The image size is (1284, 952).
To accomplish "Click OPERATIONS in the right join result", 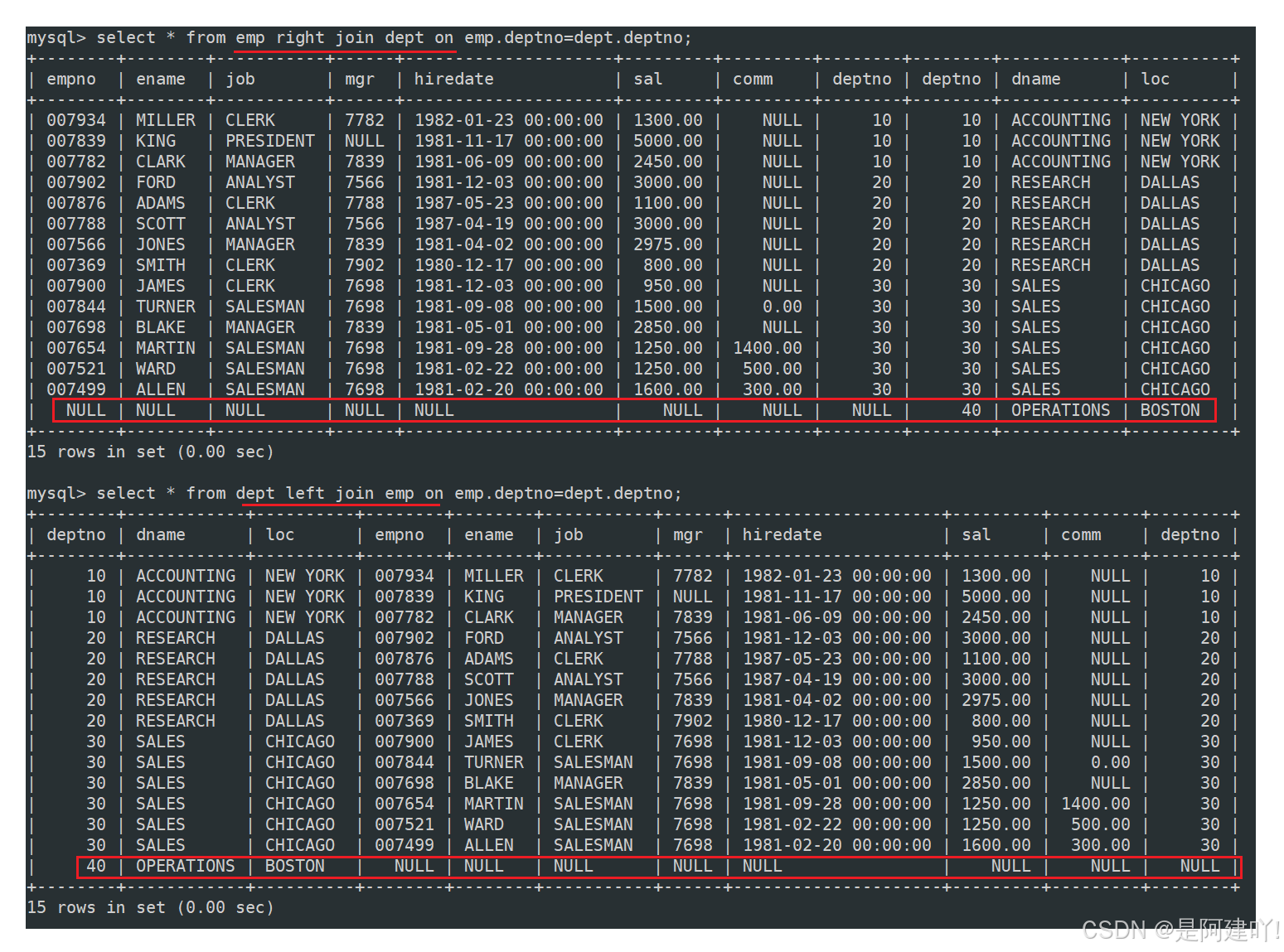I will [1061, 411].
